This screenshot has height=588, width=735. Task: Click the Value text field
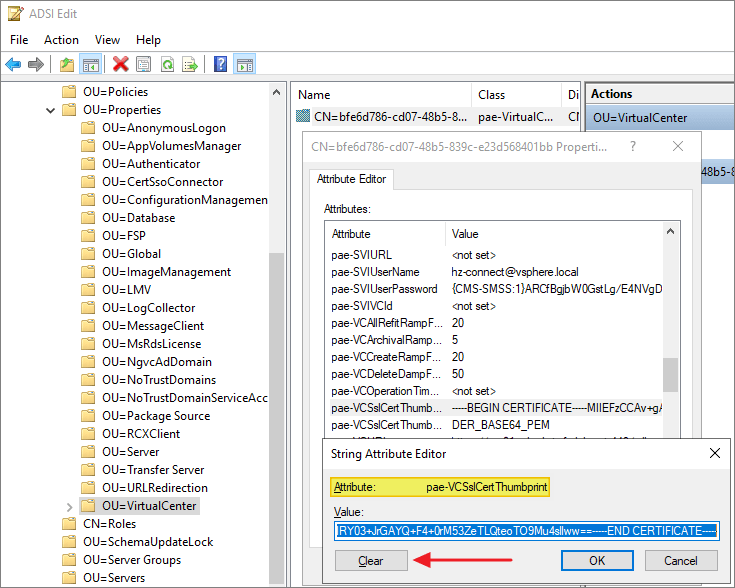[526, 531]
